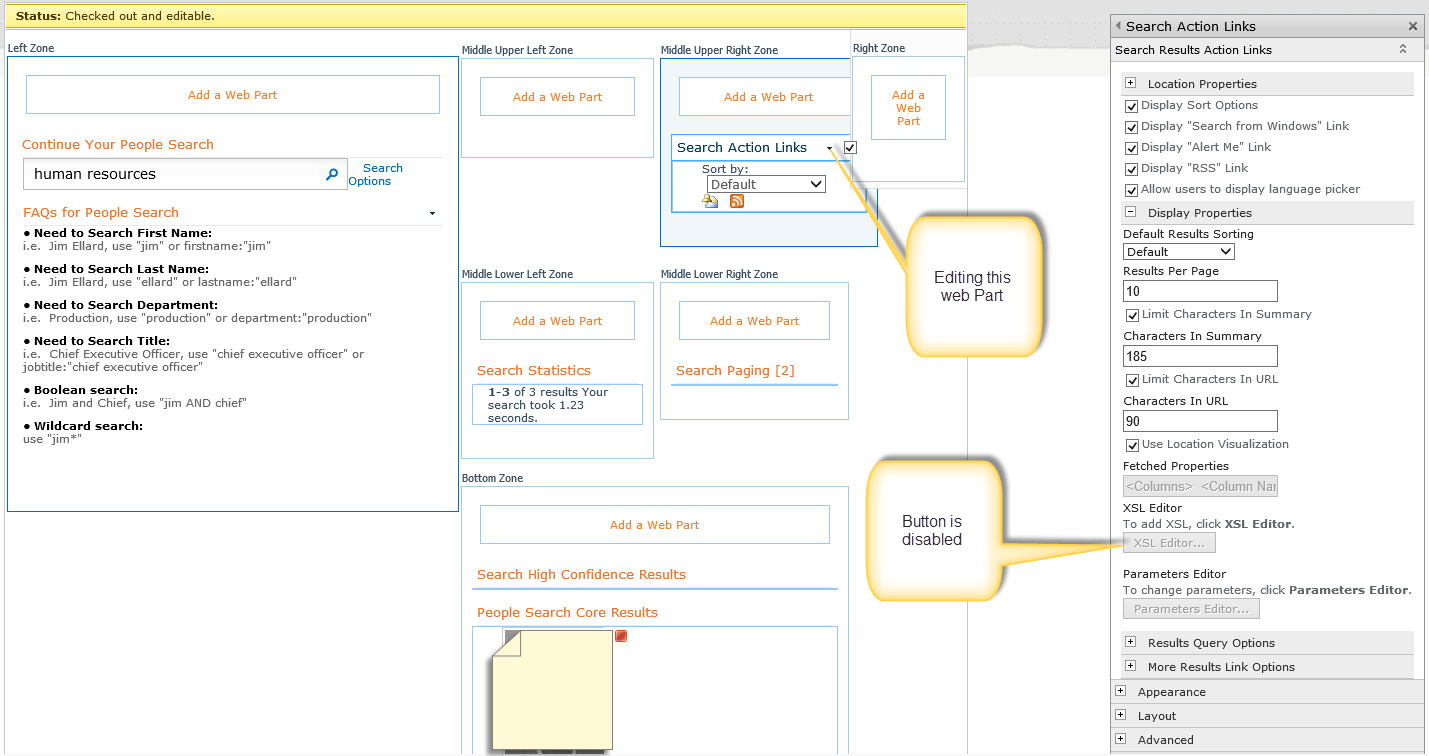Click the yellow note thumbnail in Core Results
1429x756 pixels.
point(552,690)
